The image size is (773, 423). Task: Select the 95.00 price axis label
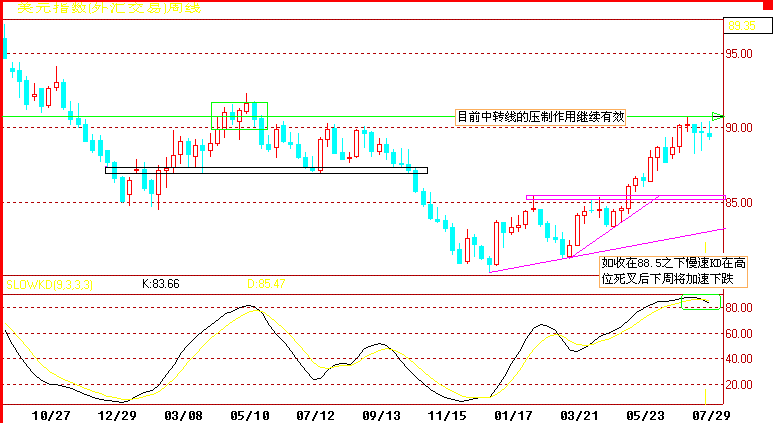pos(738,53)
